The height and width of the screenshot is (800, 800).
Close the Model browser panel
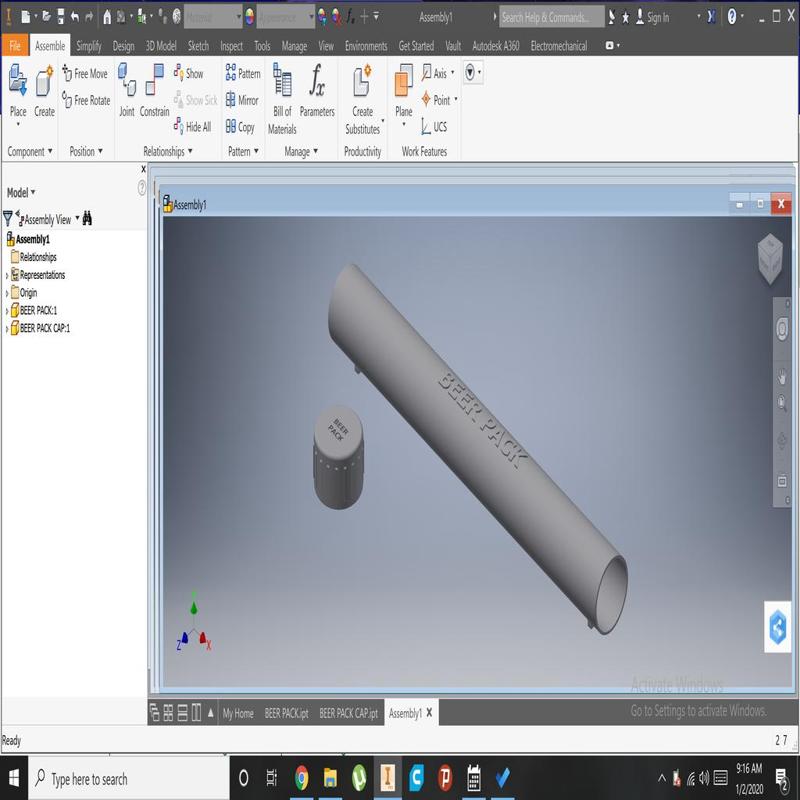click(143, 169)
